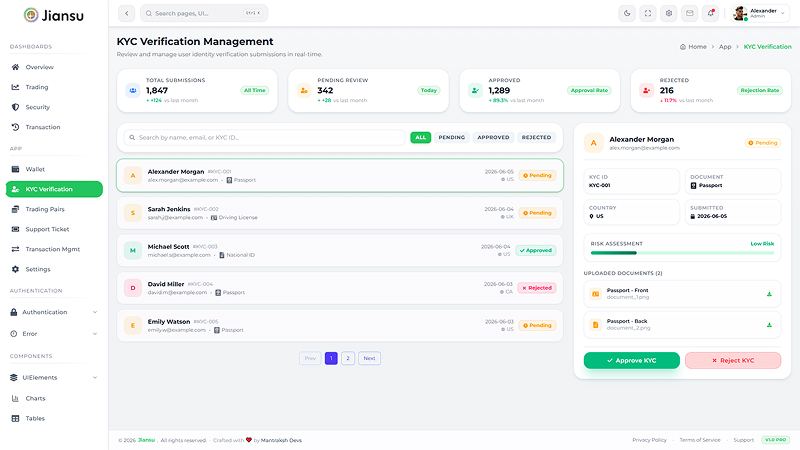Screen dimensions: 800x450
Task: Open mail envelope icon
Action: pos(690,13)
